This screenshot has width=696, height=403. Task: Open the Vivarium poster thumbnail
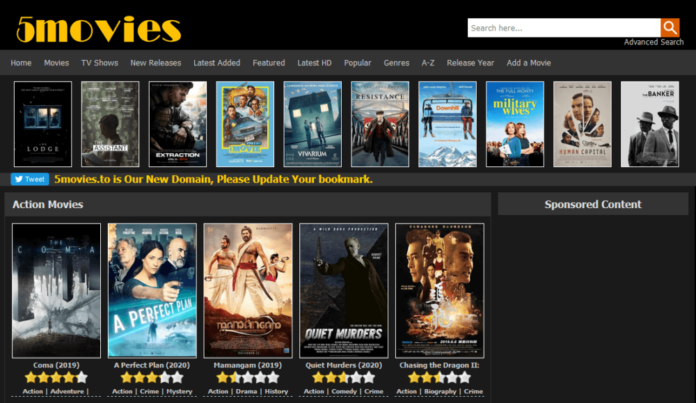(312, 123)
